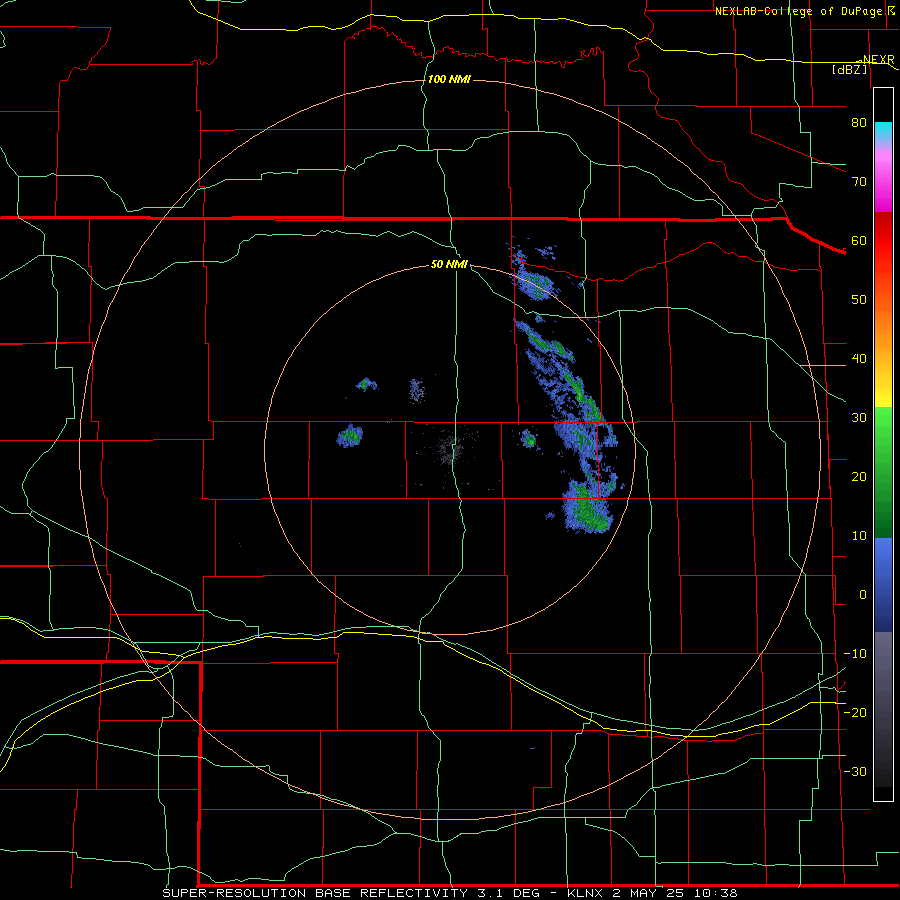Click the [dBZ] units label
Viewport: 900px width, 900px height.
coord(849,69)
